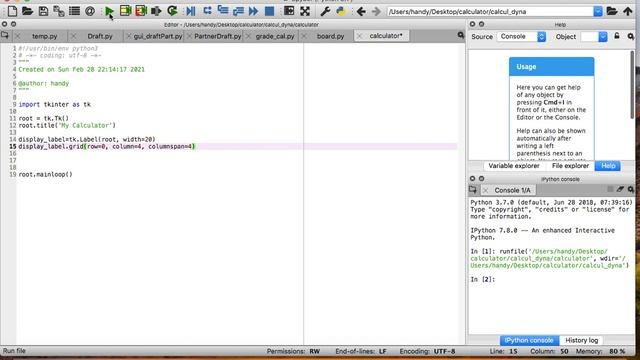Toggle fullscreen mode icon
This screenshot has height=360, width=640.
[x=305, y=11]
